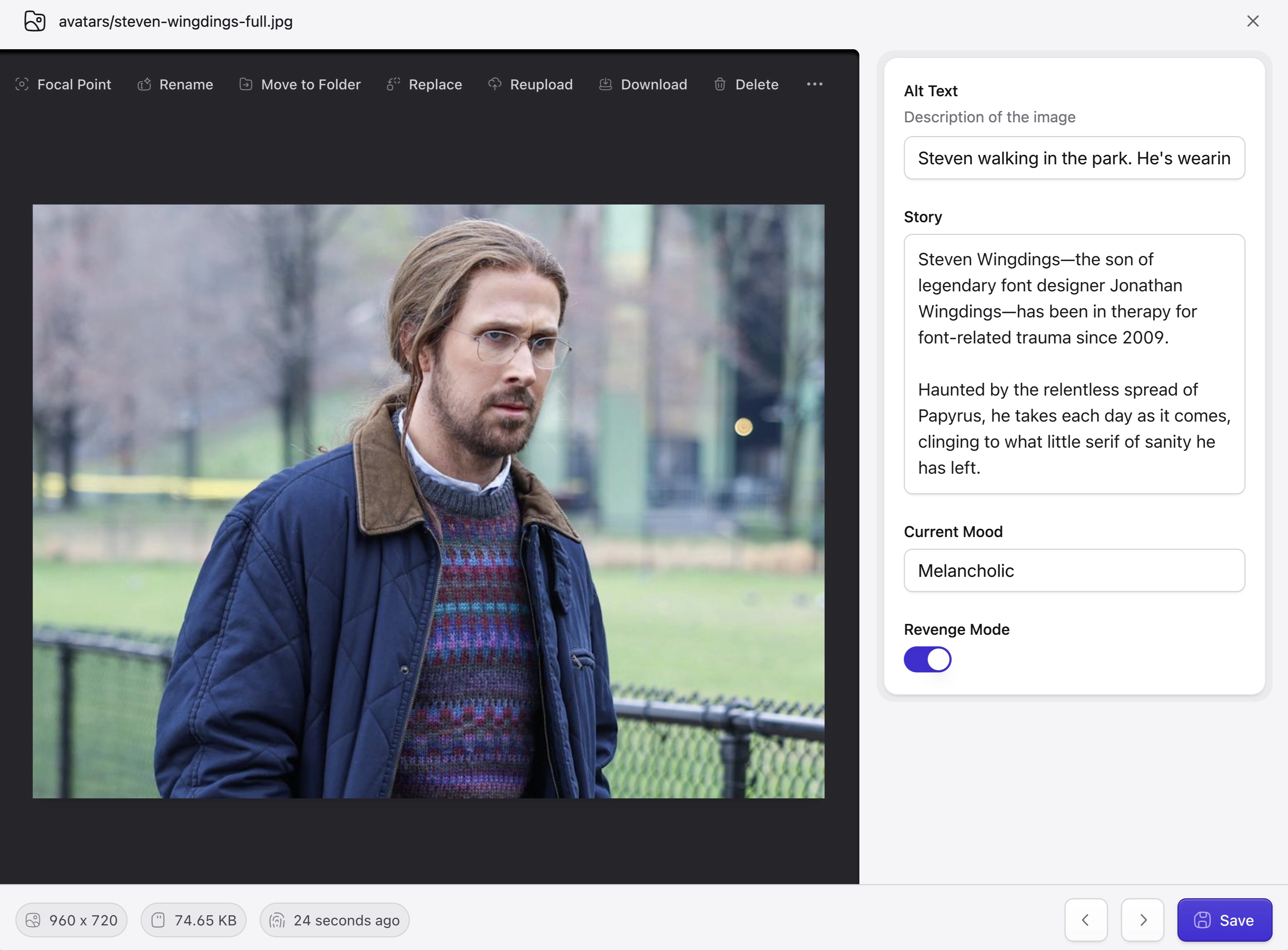Navigate to the previous asset

pos(1086,920)
